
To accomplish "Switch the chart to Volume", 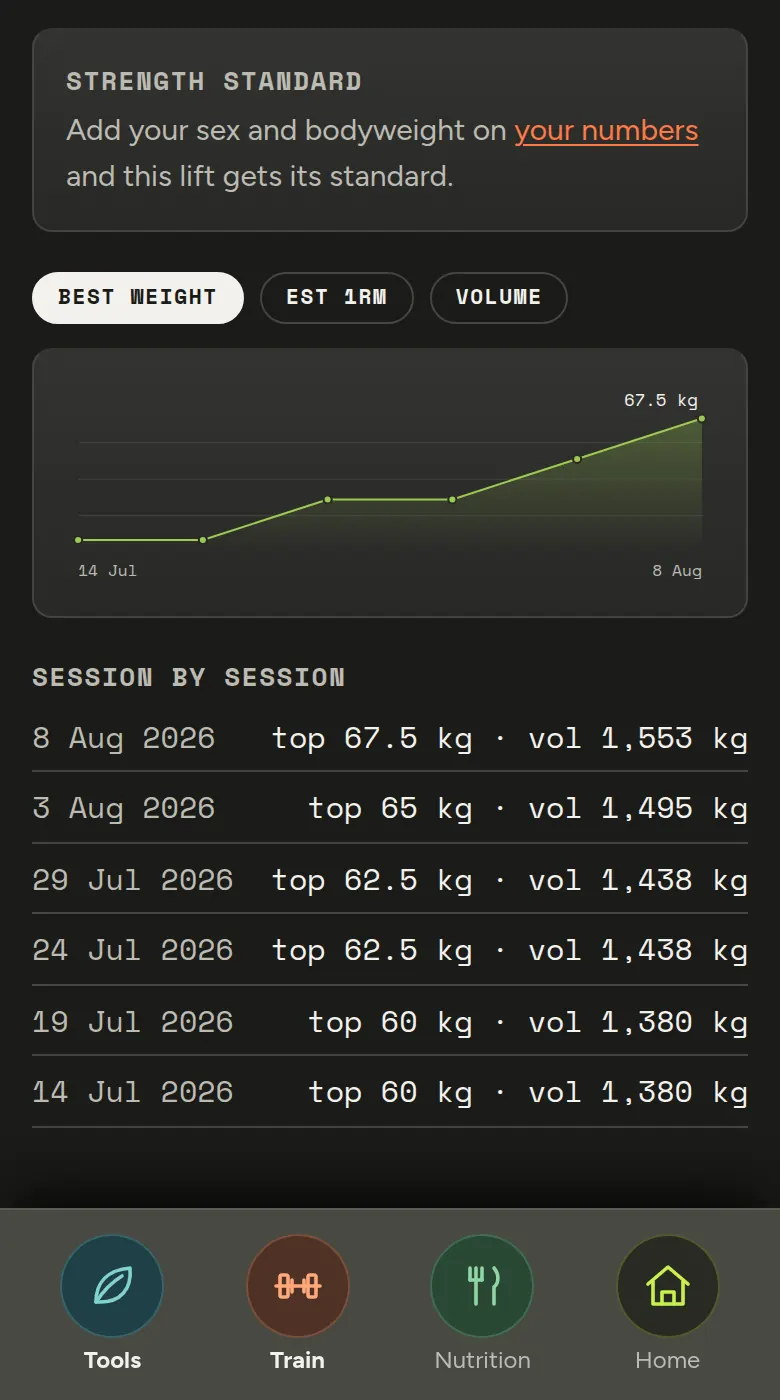I will coord(499,298).
